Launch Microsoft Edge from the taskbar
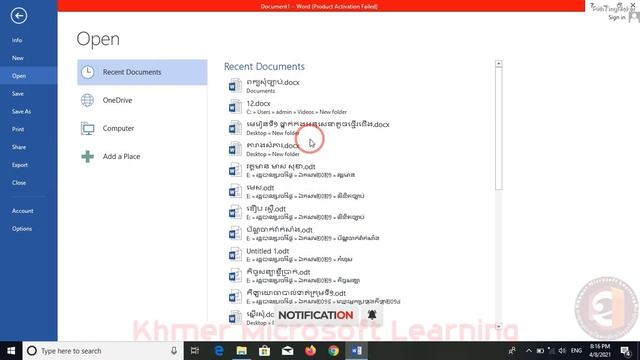This screenshot has height=360, width=640. point(219,351)
